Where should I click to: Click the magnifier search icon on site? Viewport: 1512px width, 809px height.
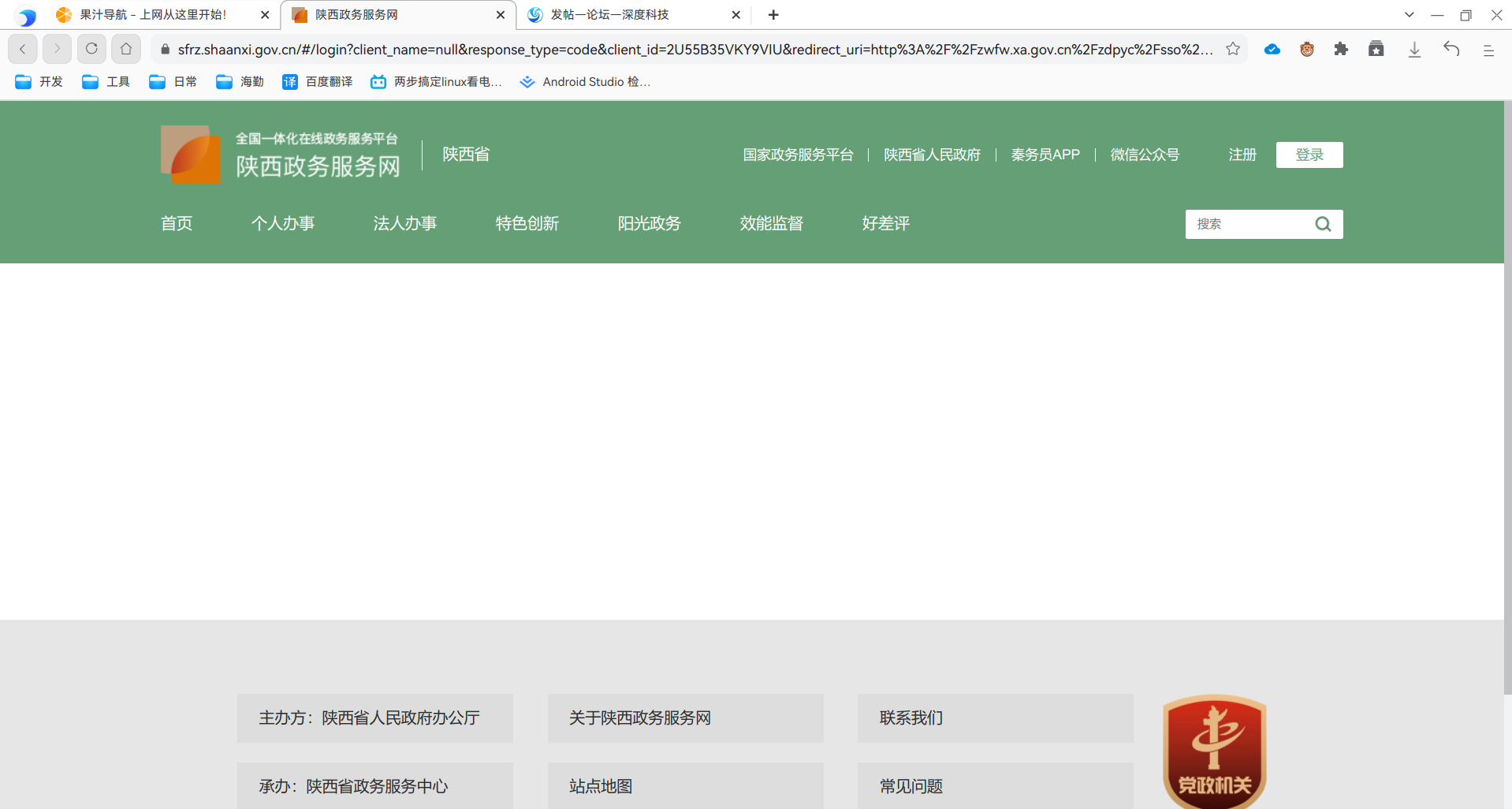(x=1323, y=224)
